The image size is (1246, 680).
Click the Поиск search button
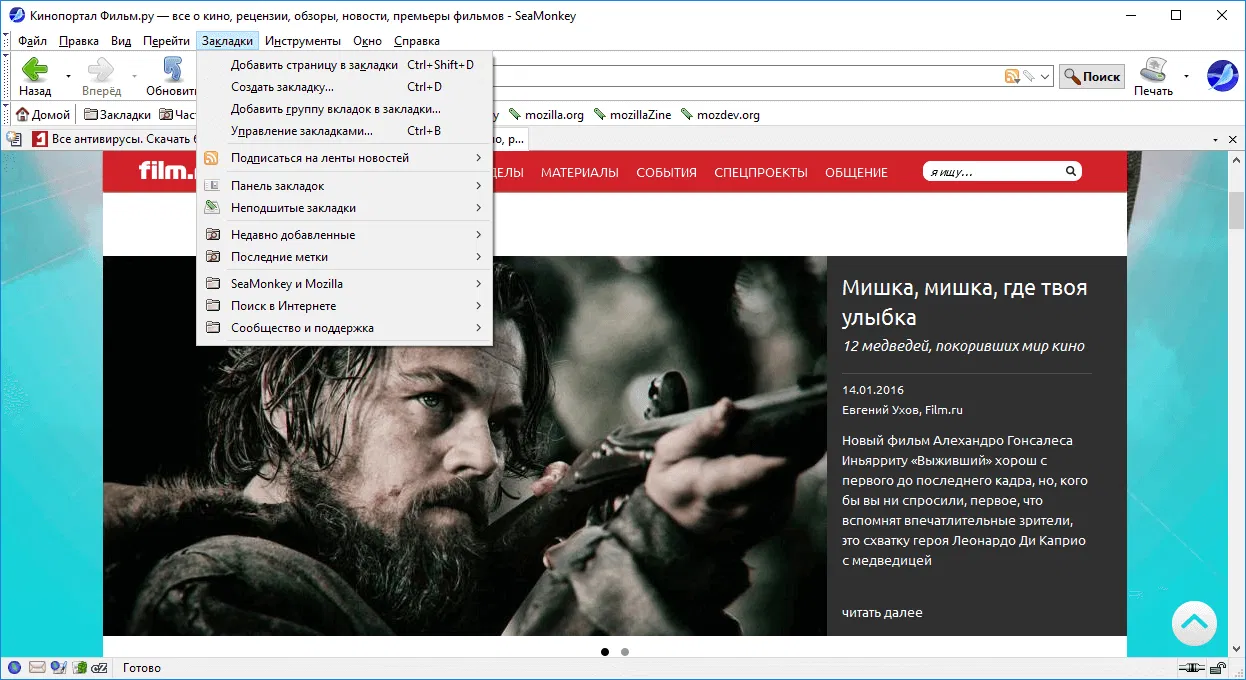click(x=1092, y=76)
